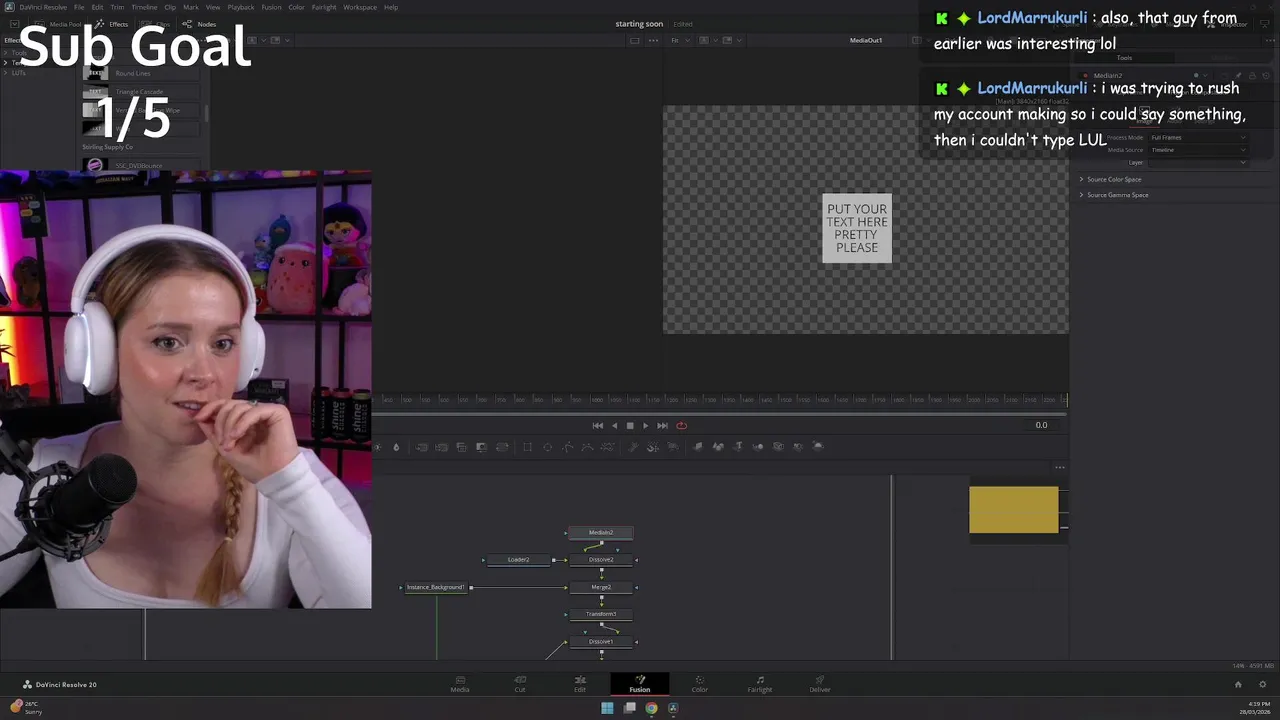Switch to the Media page

pos(460,684)
